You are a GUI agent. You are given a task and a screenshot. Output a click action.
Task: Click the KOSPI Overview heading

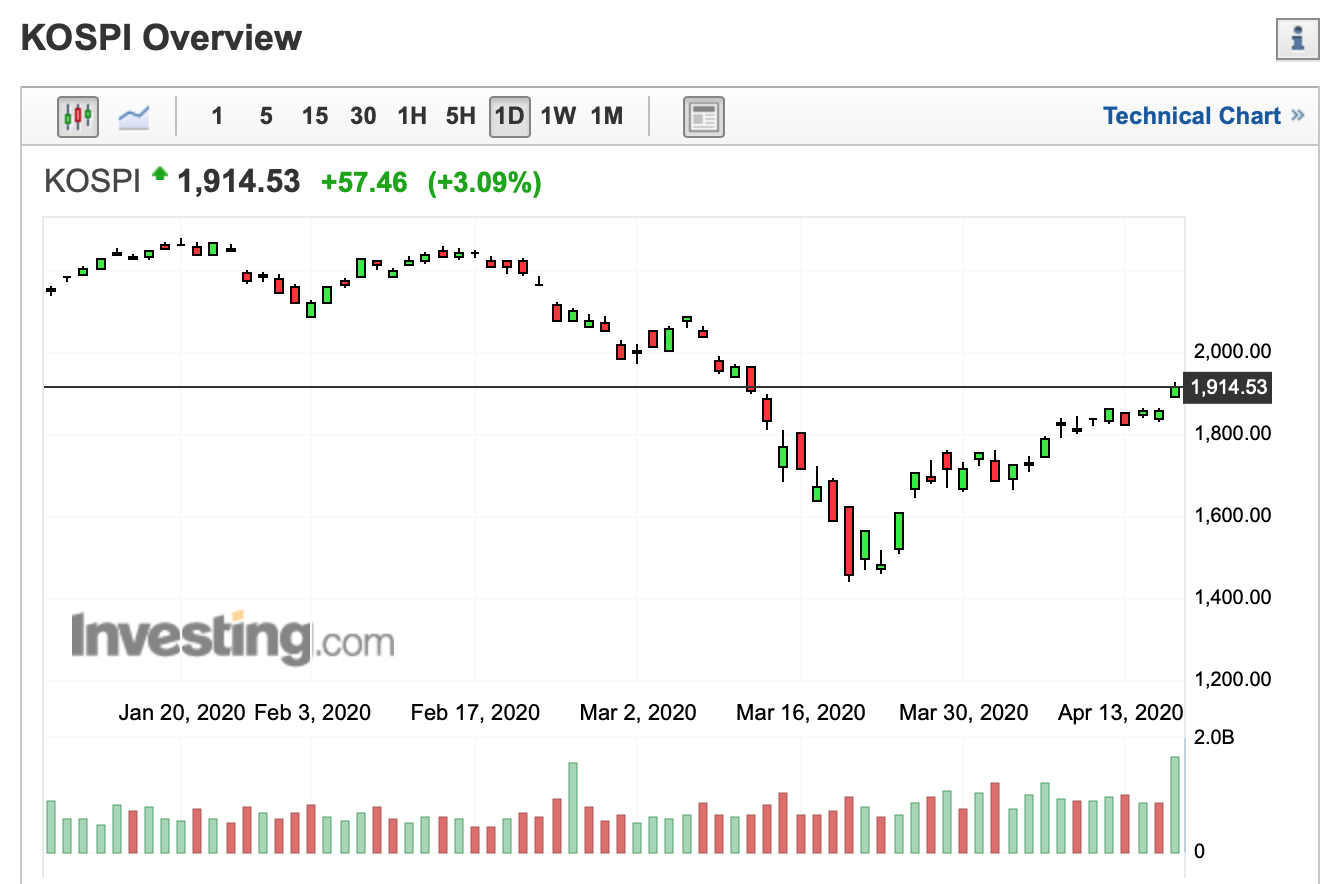[x=162, y=38]
